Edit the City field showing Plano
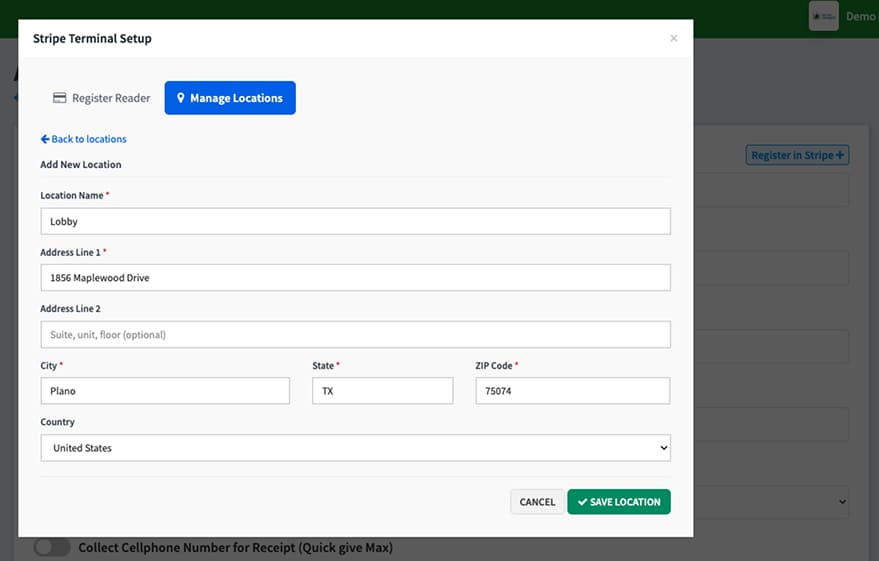 tap(165, 391)
